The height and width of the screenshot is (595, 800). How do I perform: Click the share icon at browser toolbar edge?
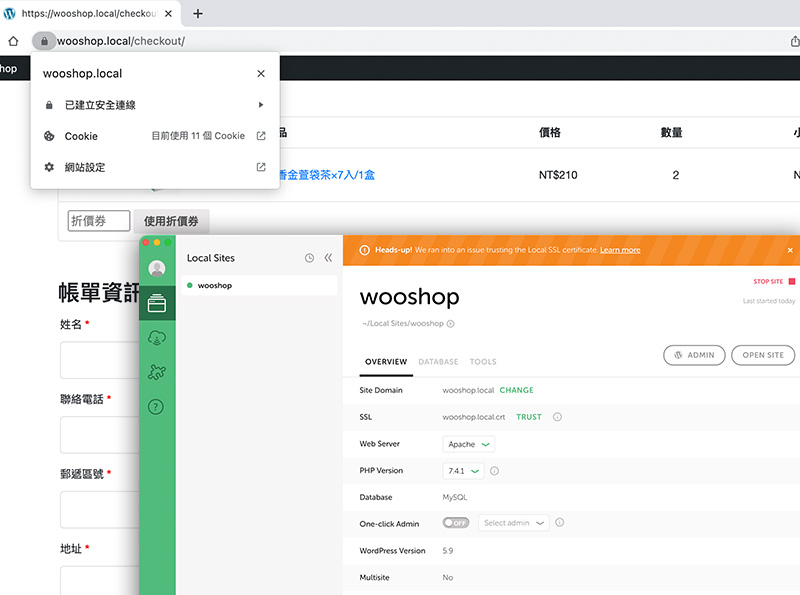[x=794, y=41]
